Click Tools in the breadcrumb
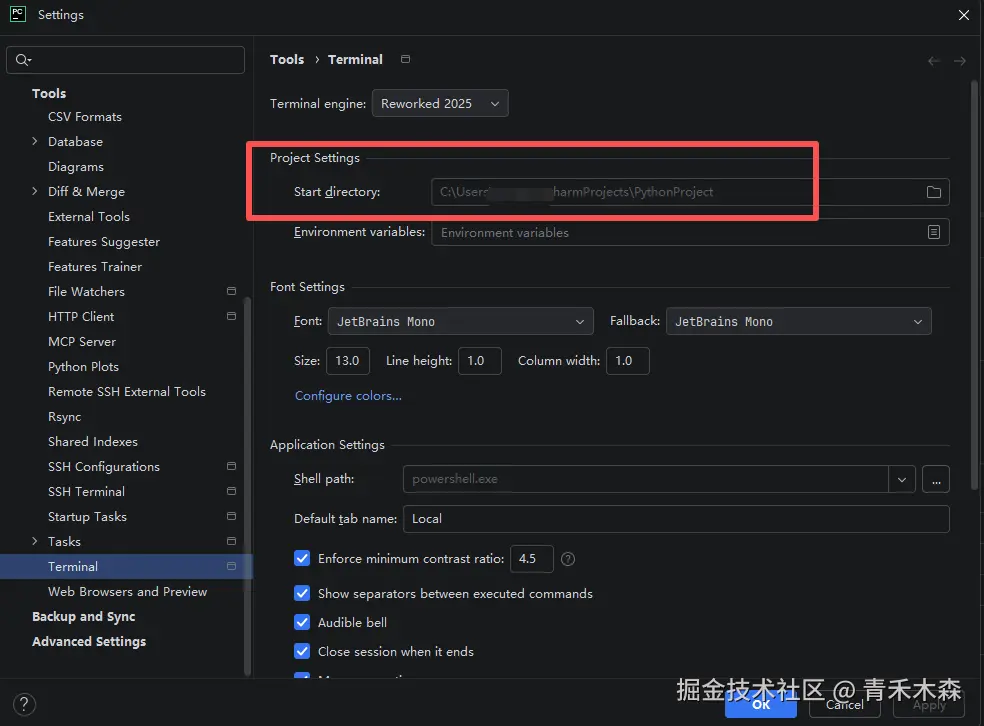 coord(287,60)
